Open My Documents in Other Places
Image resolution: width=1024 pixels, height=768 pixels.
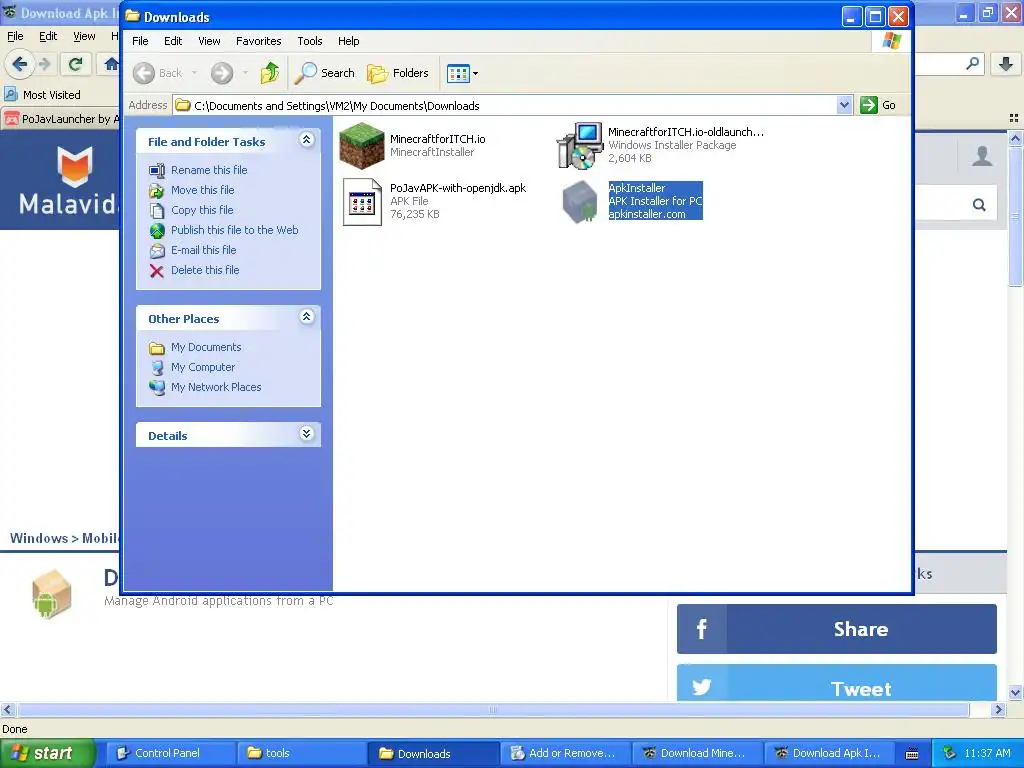point(206,347)
